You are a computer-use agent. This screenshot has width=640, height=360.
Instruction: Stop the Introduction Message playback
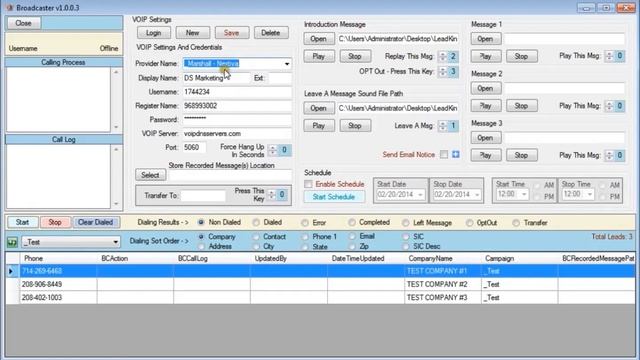tap(355, 56)
